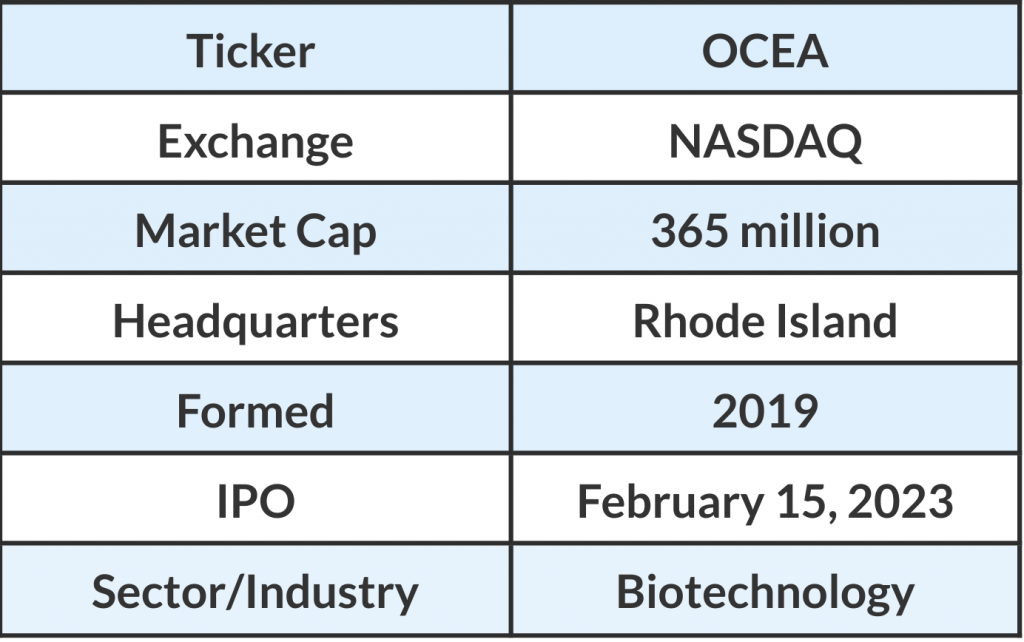This screenshot has width=1024, height=642.
Task: Select the Biotechnology cell
Action: coord(765,592)
